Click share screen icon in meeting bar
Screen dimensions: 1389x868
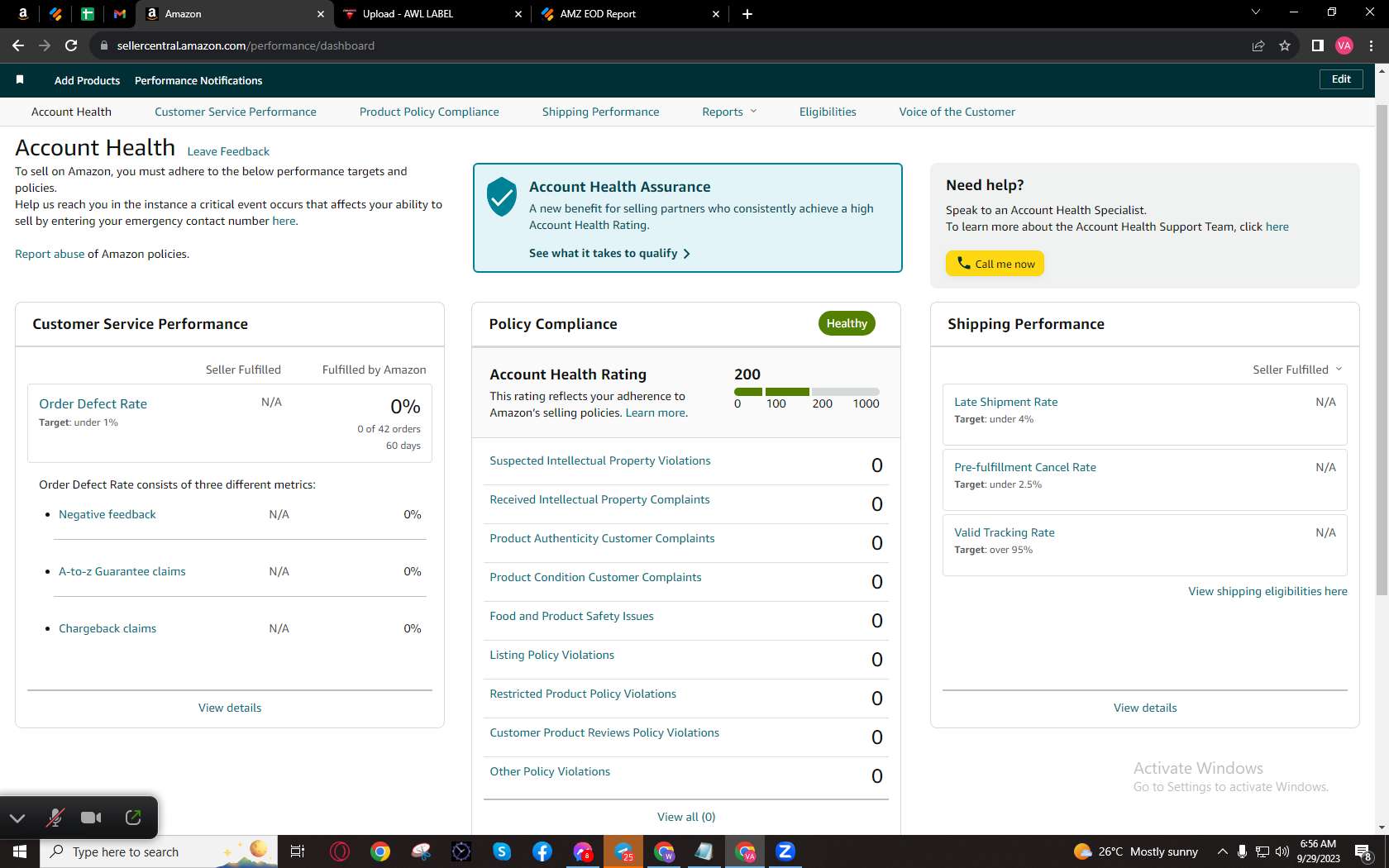coord(133,818)
